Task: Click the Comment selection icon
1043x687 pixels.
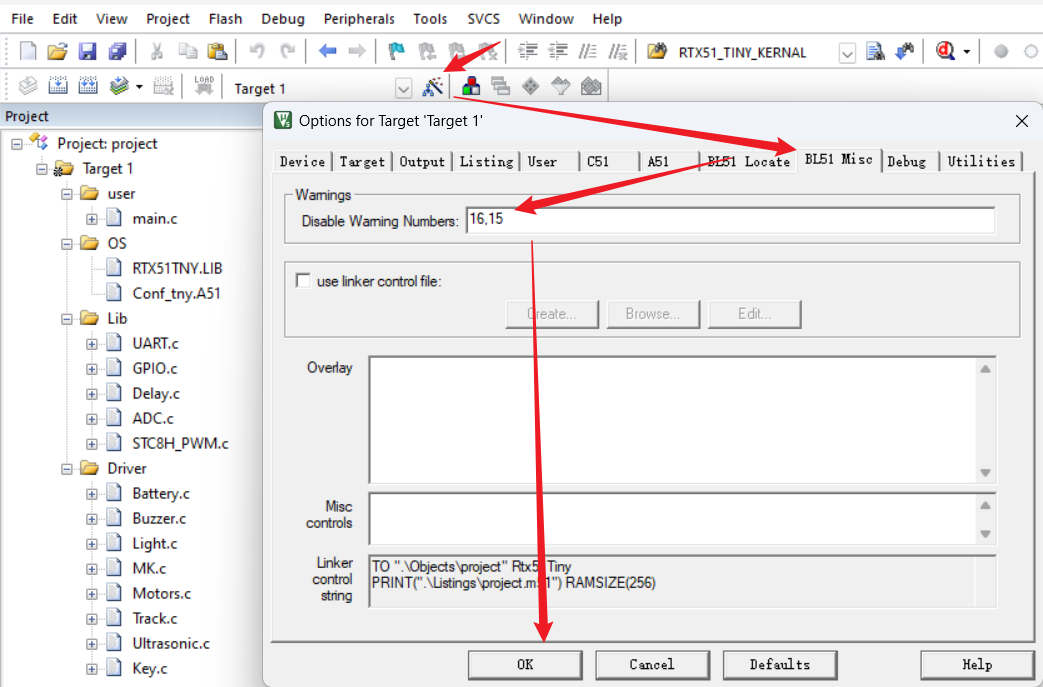Action: tap(588, 51)
